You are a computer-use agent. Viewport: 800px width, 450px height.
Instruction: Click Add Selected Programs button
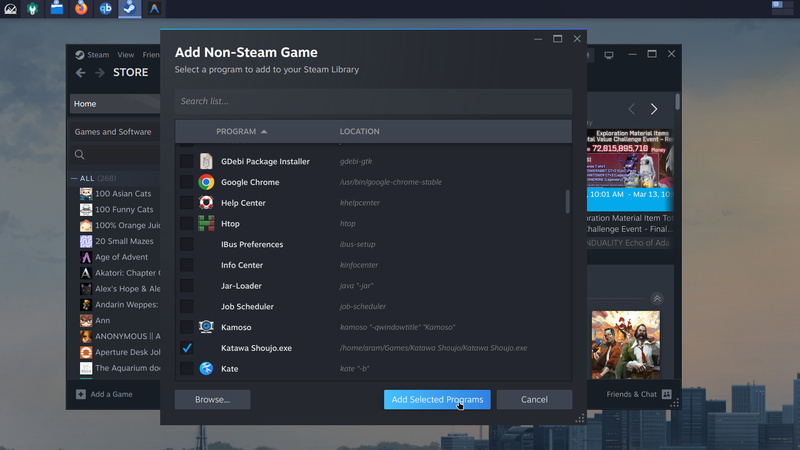click(437, 399)
